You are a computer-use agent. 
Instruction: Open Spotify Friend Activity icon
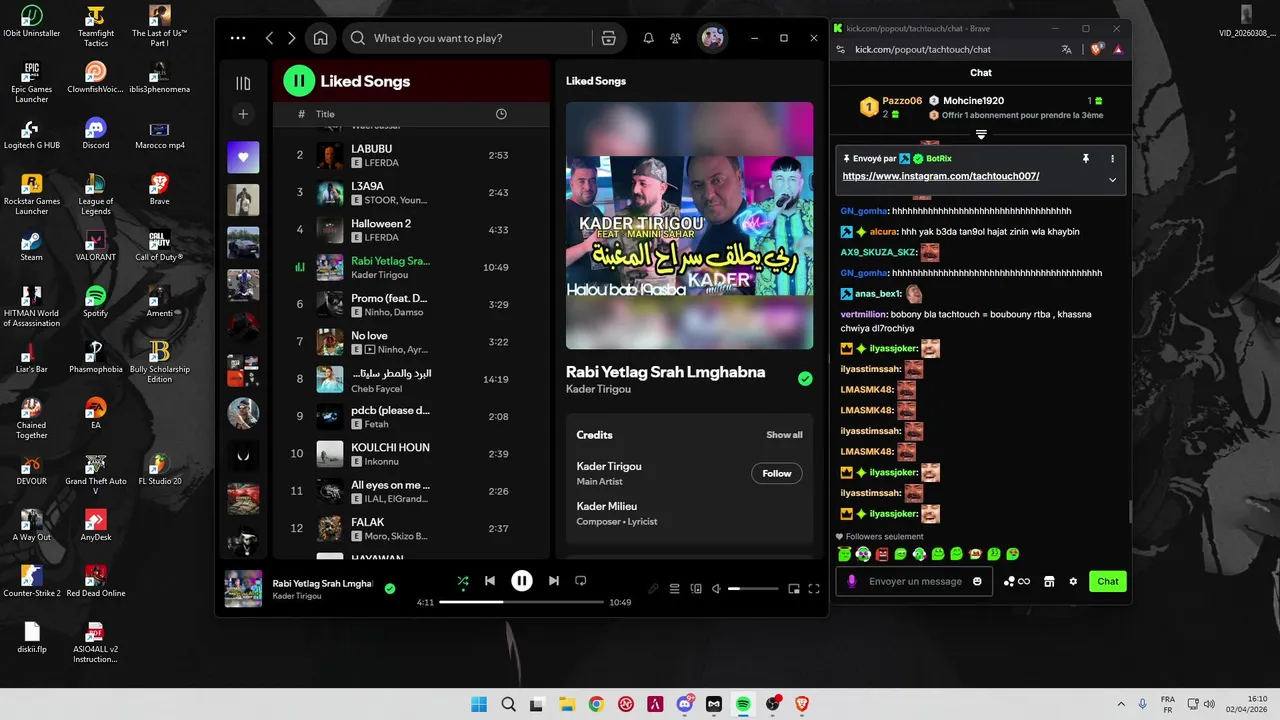[676, 38]
